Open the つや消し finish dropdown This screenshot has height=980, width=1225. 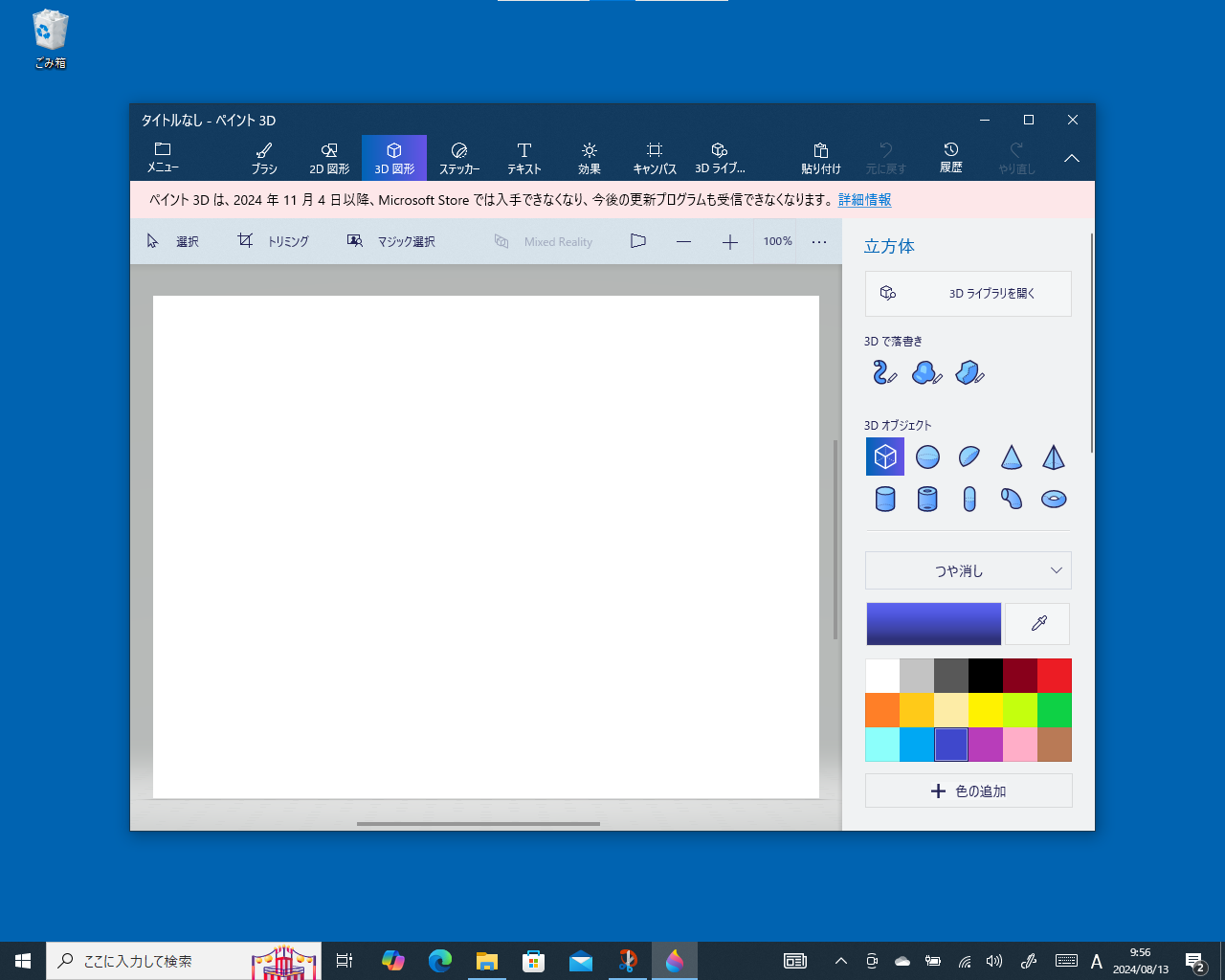coord(968,570)
